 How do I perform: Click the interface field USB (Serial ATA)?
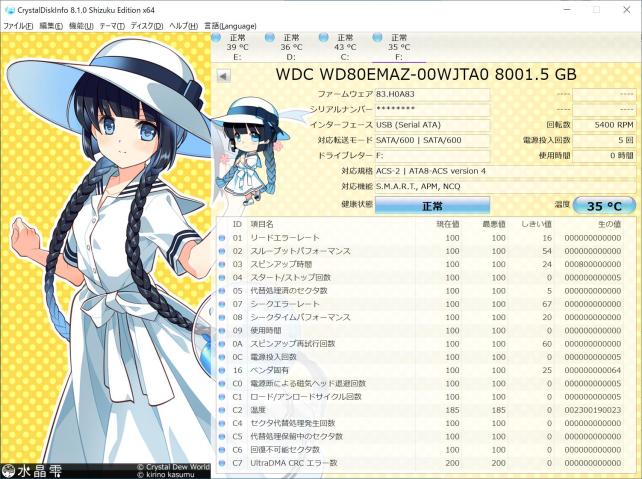(x=432, y=125)
